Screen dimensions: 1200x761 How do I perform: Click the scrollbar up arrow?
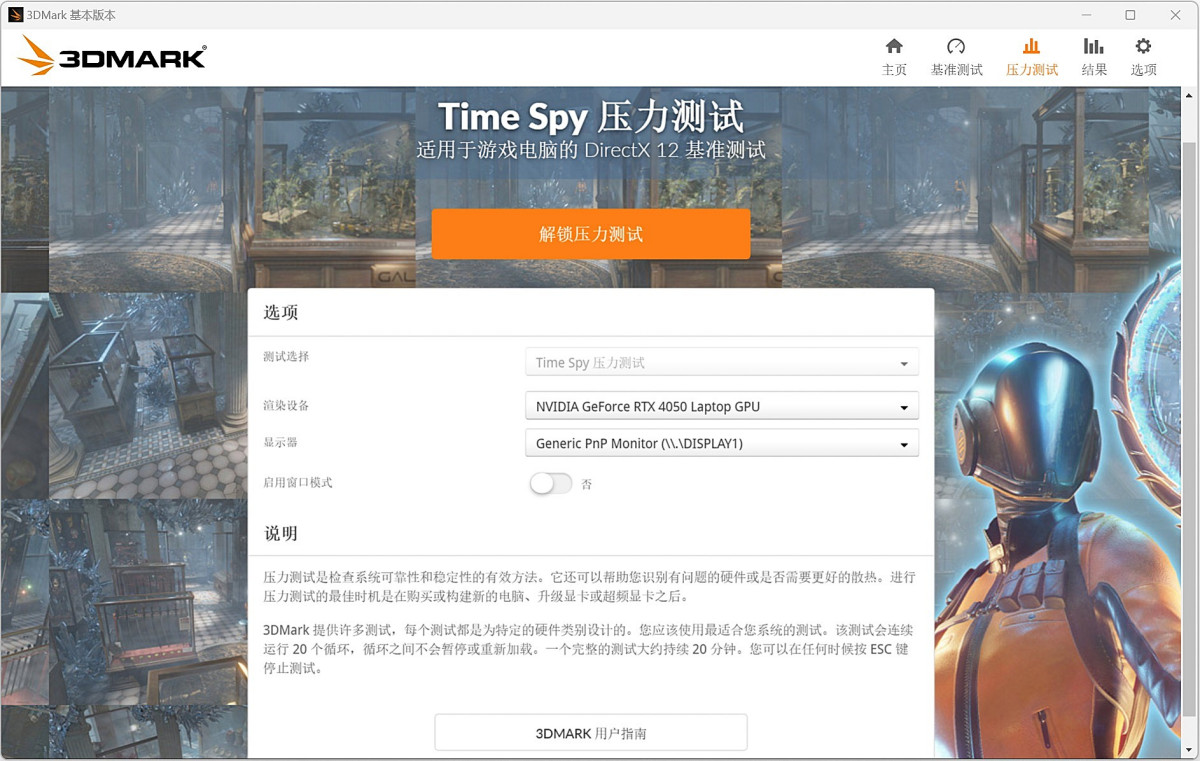(1188, 95)
